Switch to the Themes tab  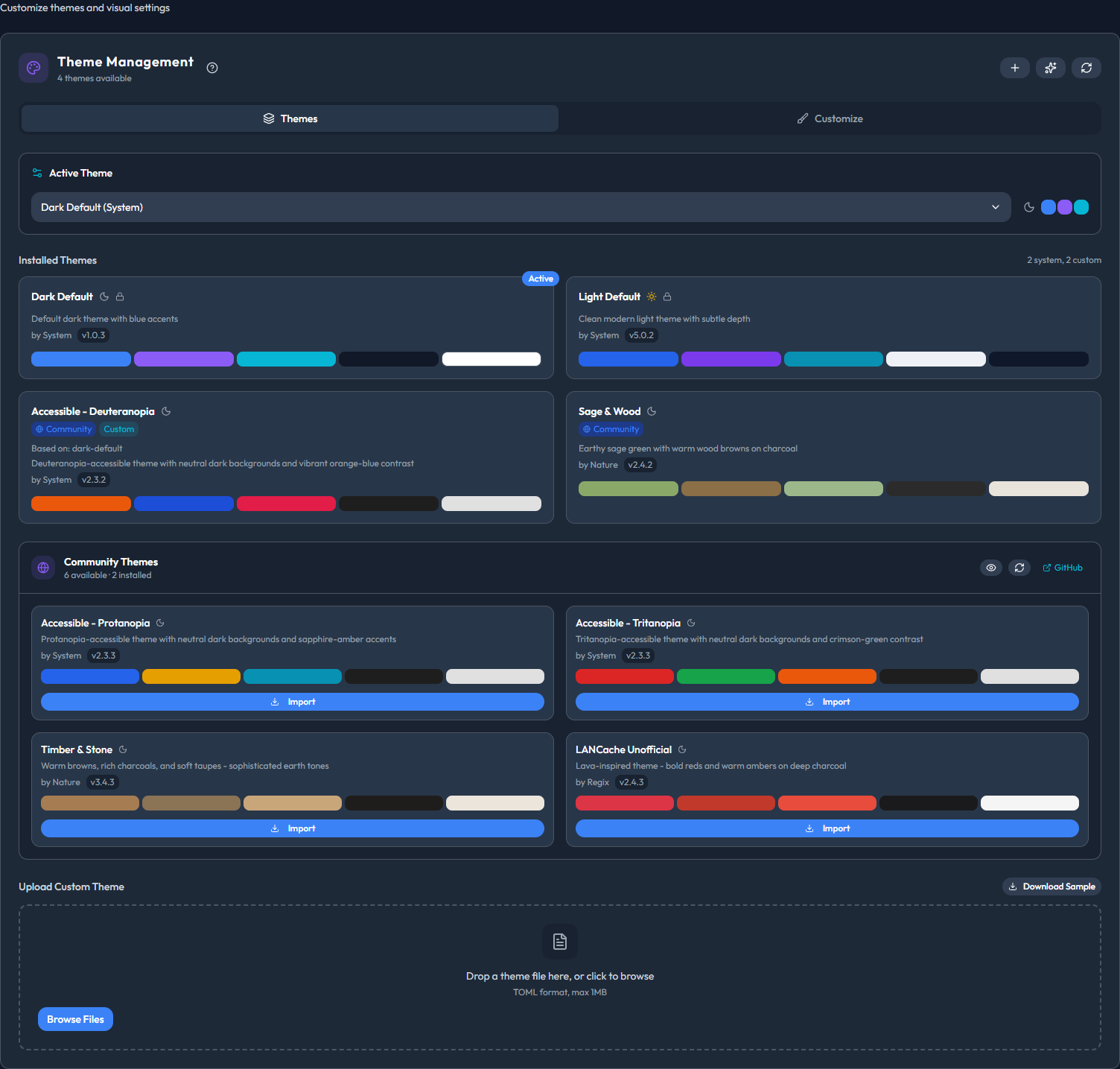point(290,118)
